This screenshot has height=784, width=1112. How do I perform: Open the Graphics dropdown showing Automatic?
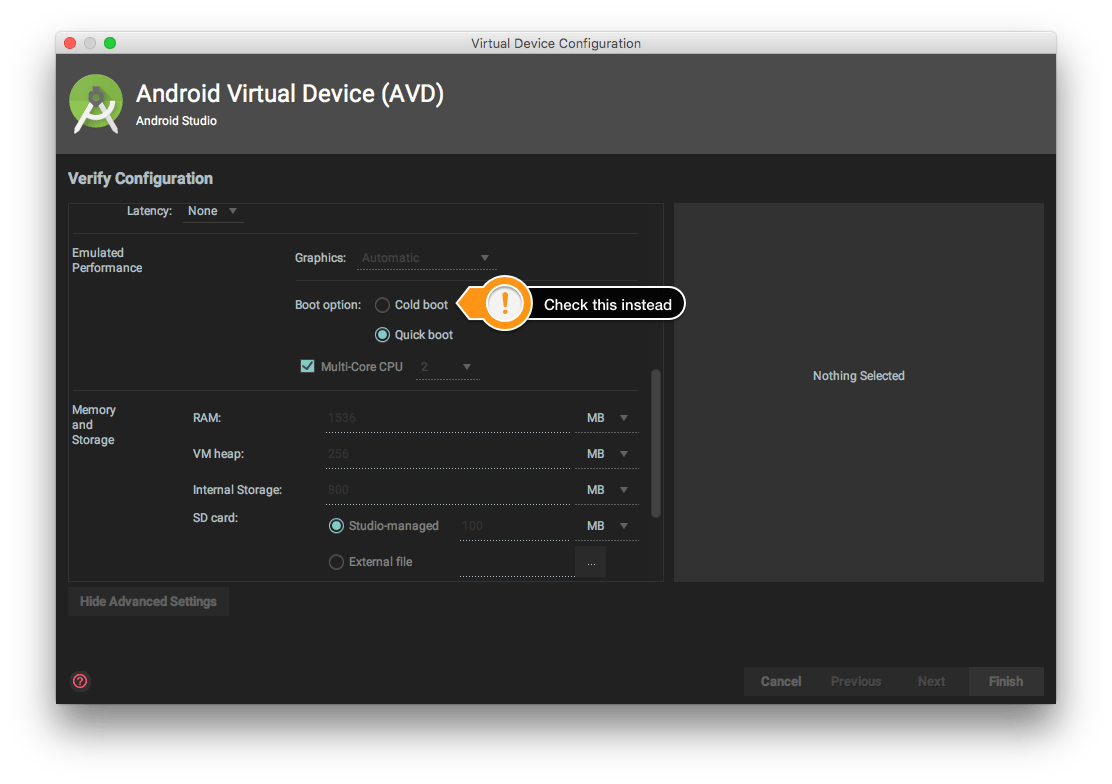426,258
